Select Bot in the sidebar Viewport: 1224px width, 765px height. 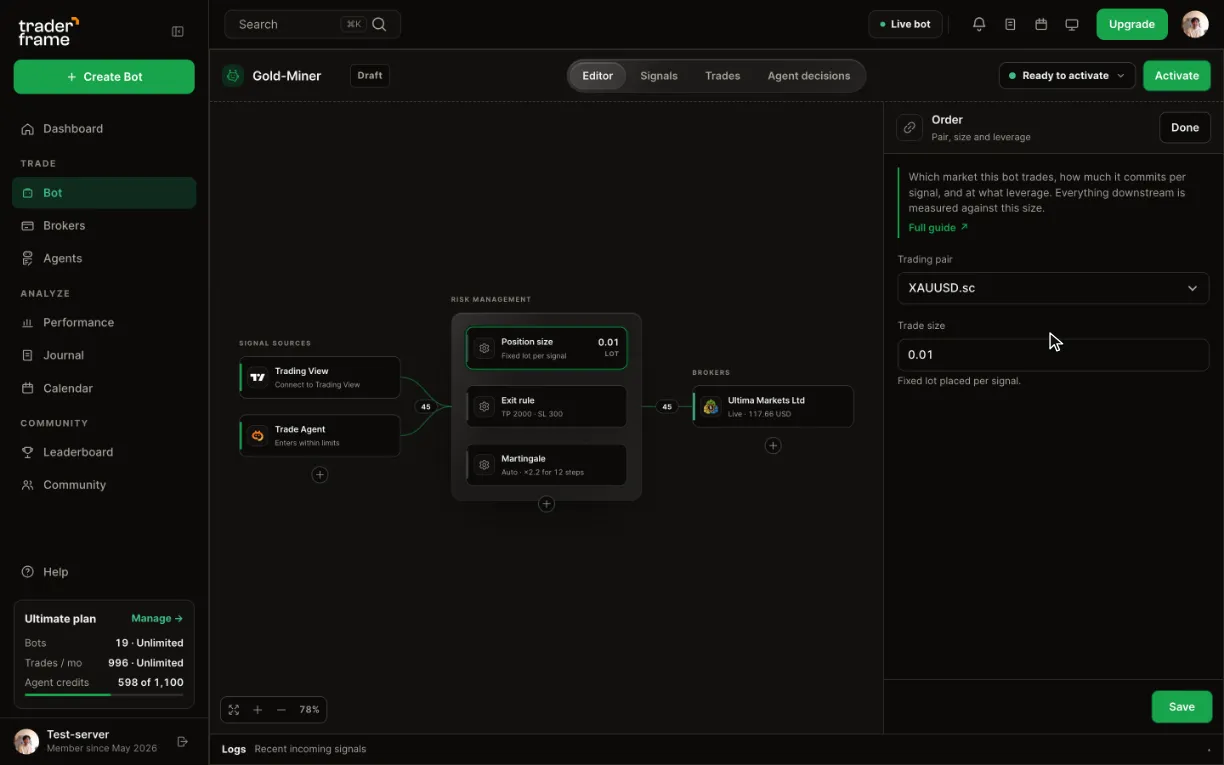[x=104, y=193]
